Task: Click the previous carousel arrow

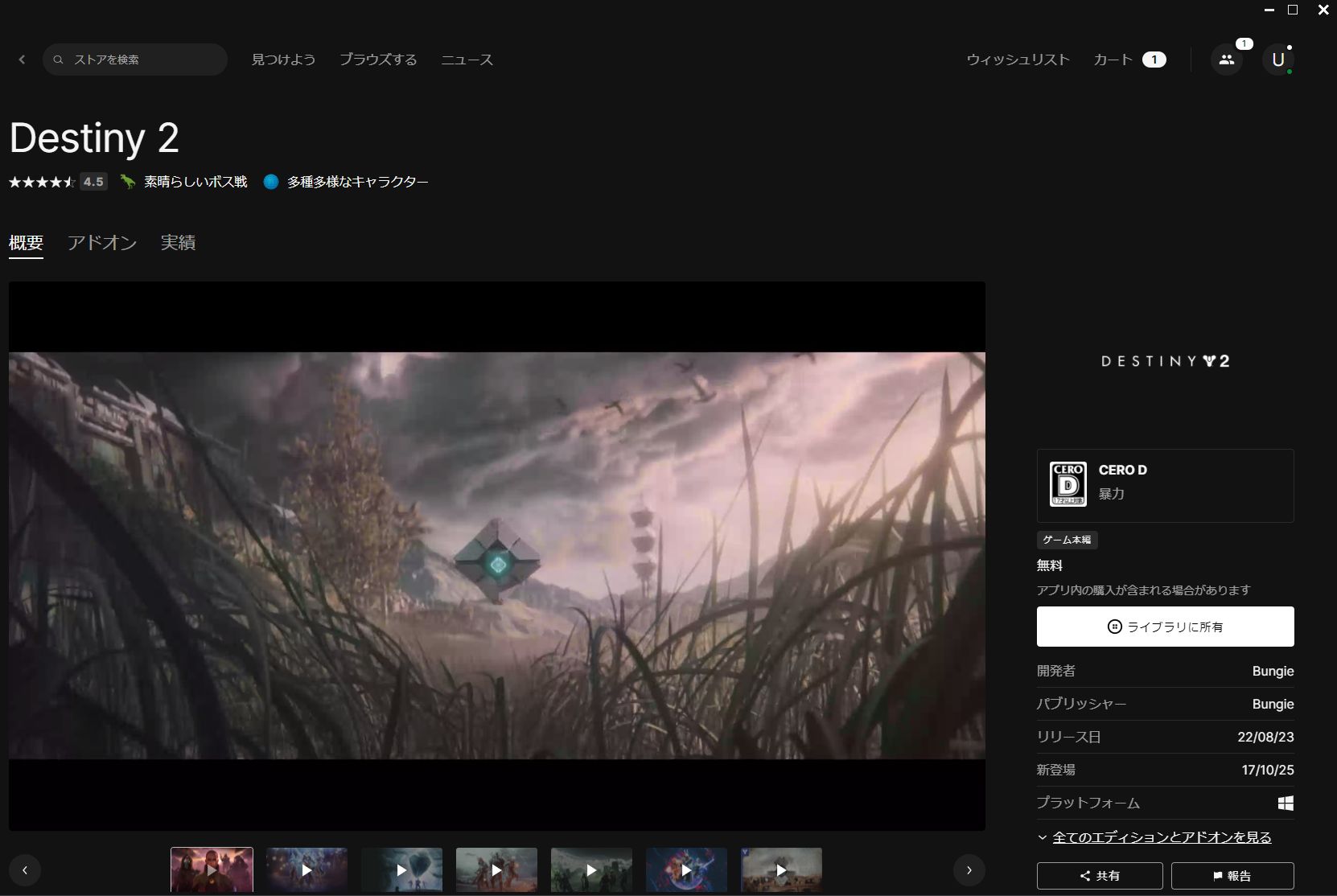Action: click(x=25, y=870)
